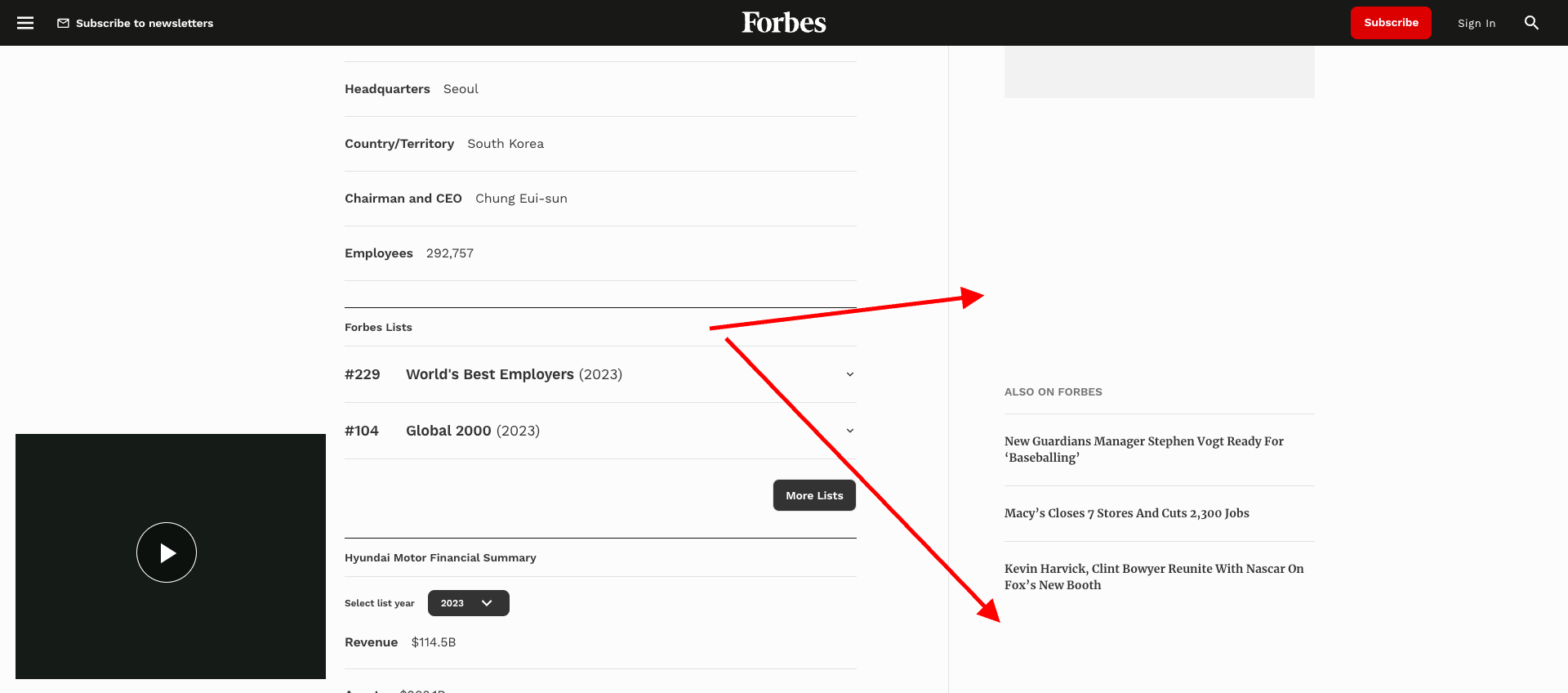
Task: Open the Select list year dropdown
Action: 468,602
